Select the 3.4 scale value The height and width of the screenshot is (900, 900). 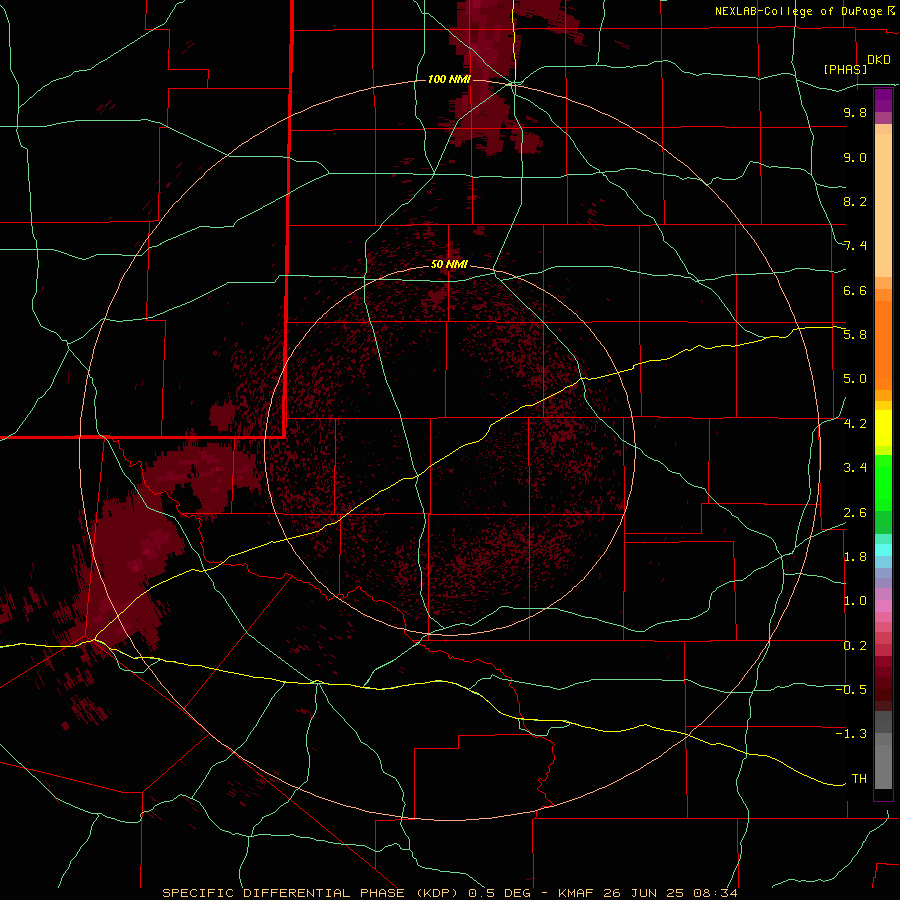(855, 468)
